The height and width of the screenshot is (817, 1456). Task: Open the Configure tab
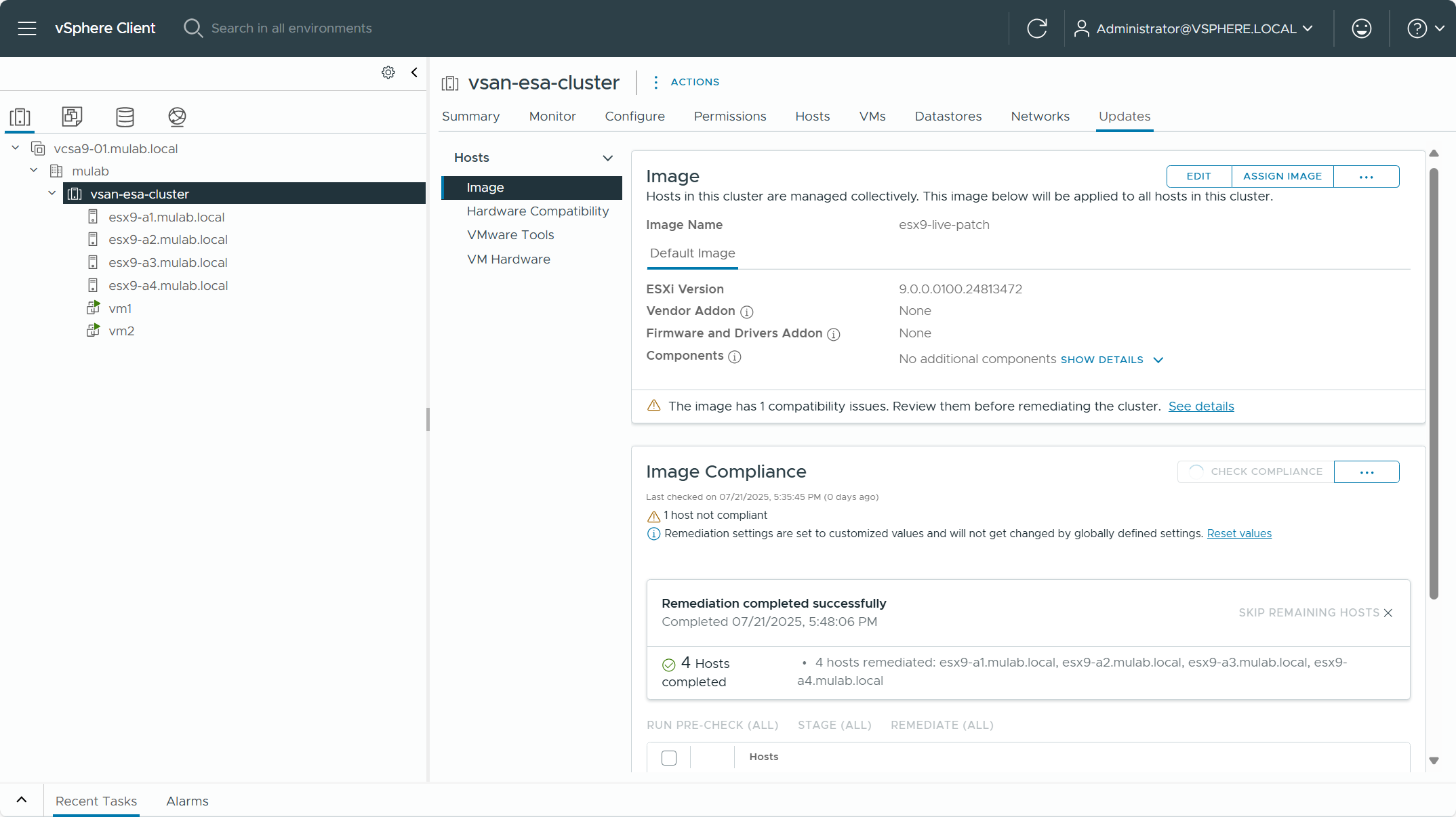[634, 117]
